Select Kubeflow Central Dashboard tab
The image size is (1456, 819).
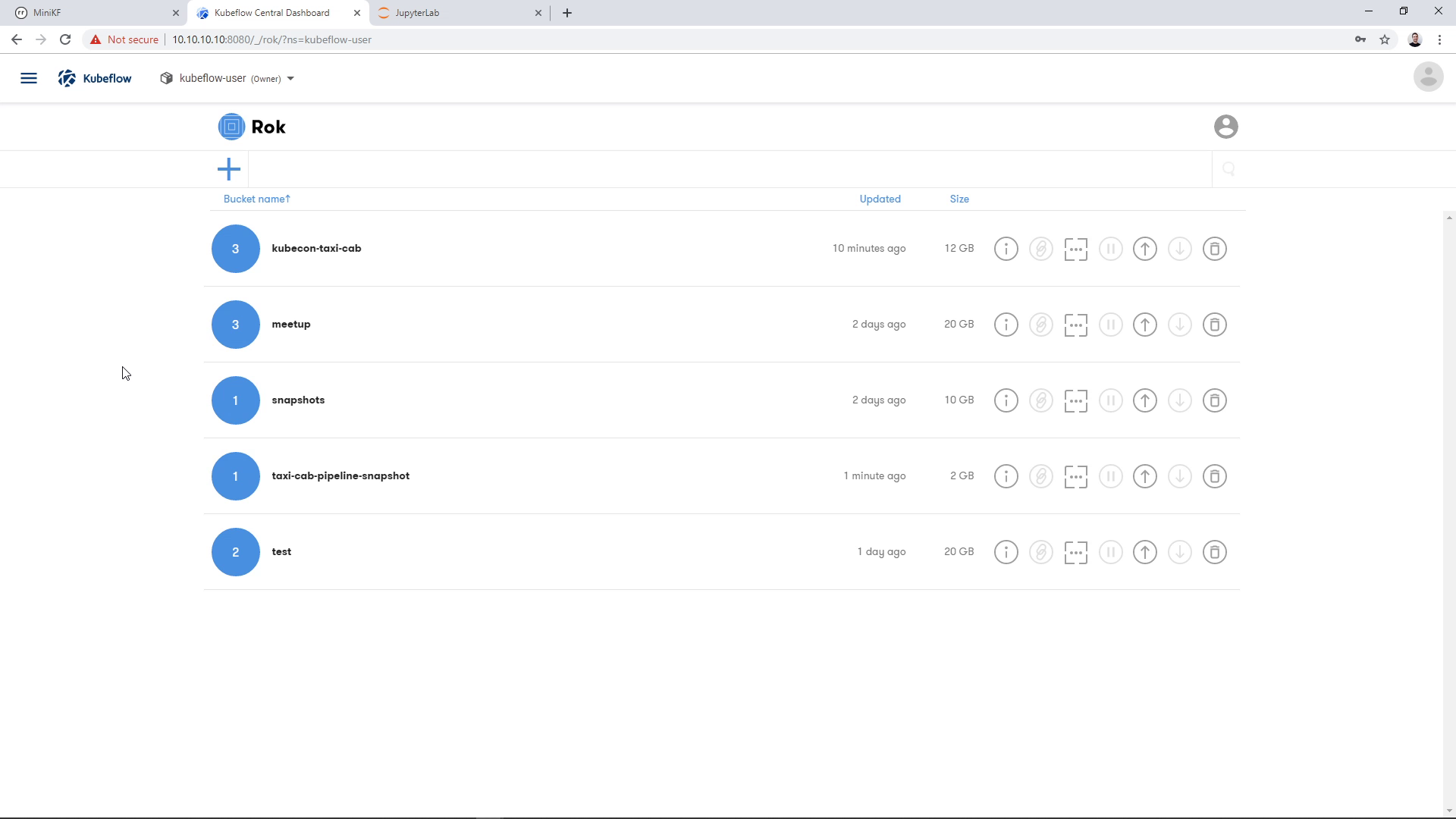click(x=278, y=13)
